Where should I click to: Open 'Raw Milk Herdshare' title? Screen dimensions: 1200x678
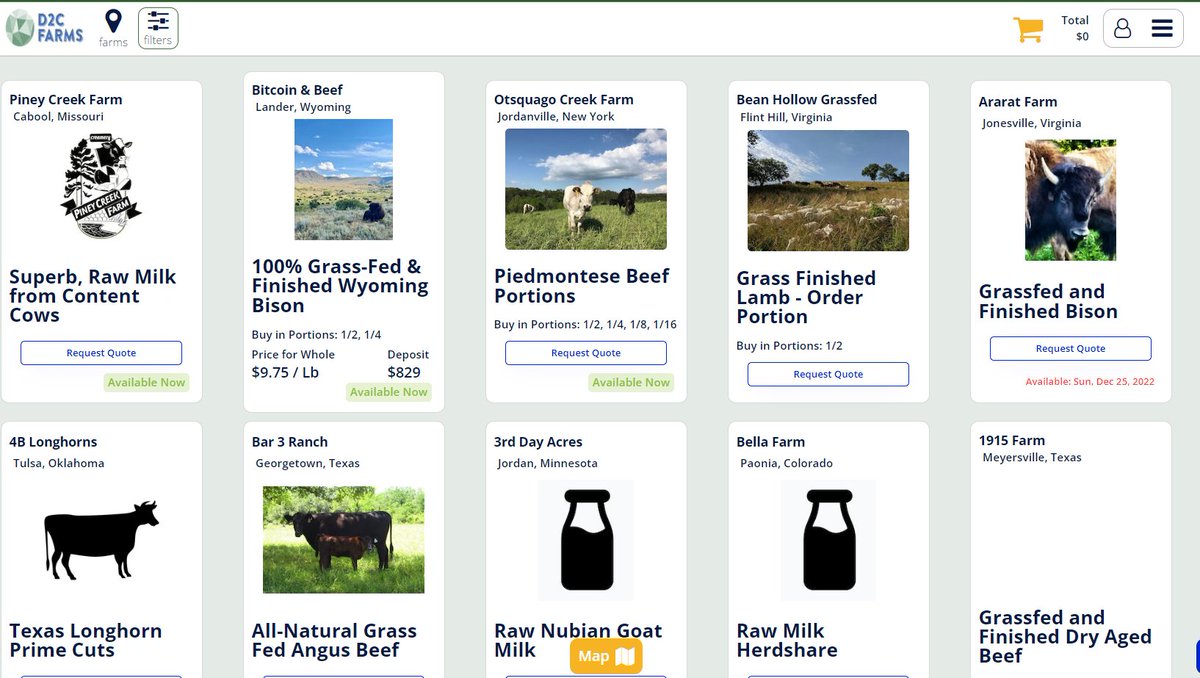[x=787, y=640]
